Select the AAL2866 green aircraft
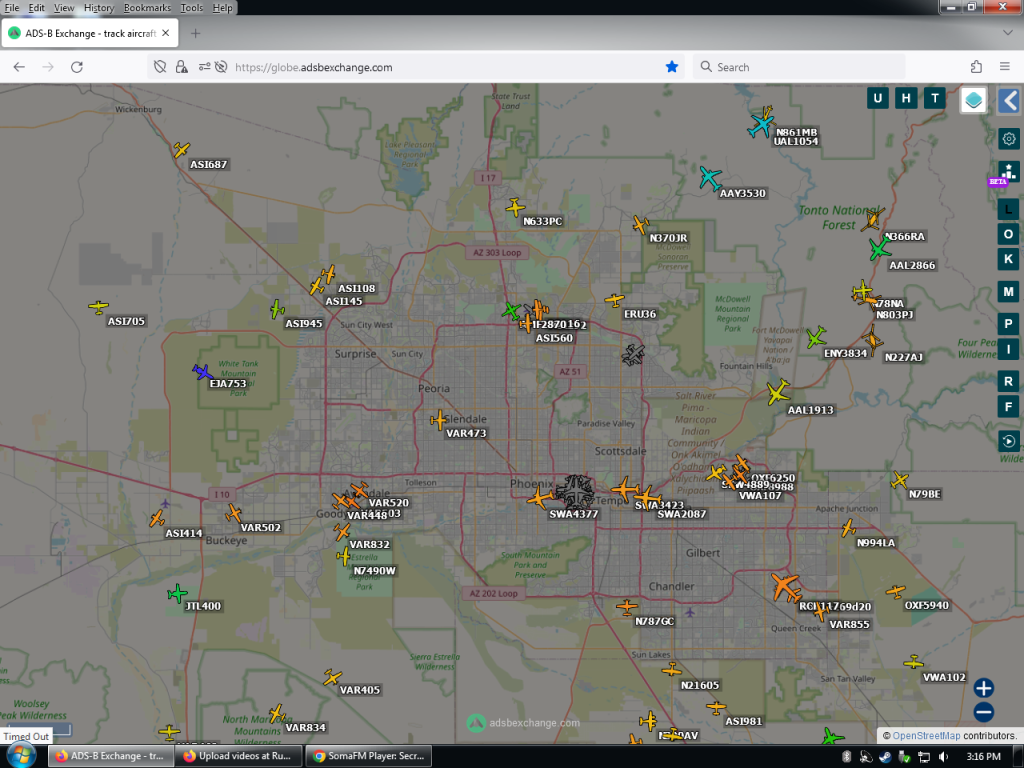Screen dimensions: 1024x768 point(880,249)
